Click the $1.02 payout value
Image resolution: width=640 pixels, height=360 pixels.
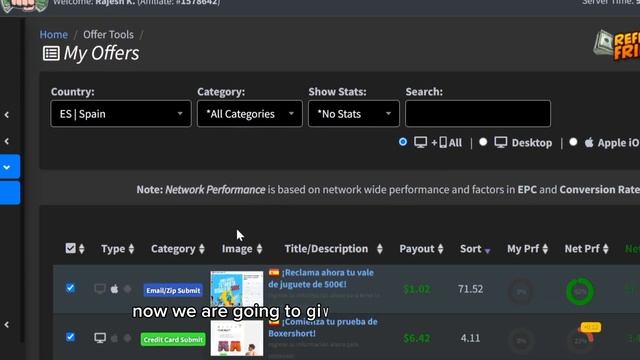pos(416,289)
